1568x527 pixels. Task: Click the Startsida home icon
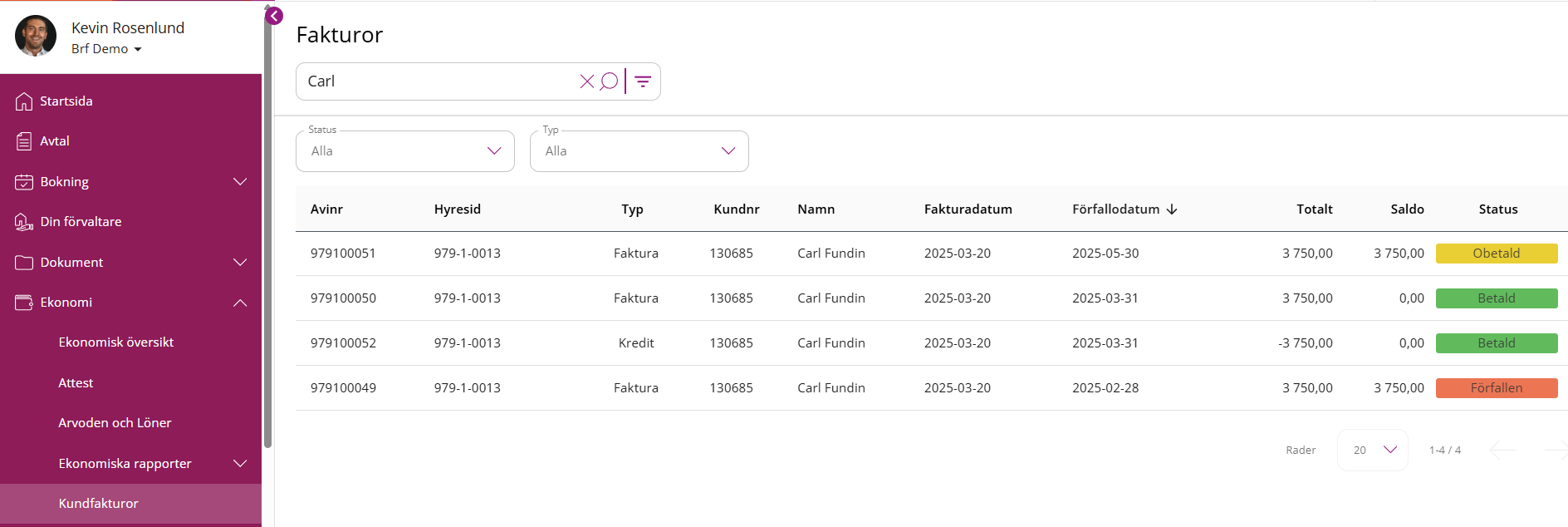pyautogui.click(x=24, y=101)
